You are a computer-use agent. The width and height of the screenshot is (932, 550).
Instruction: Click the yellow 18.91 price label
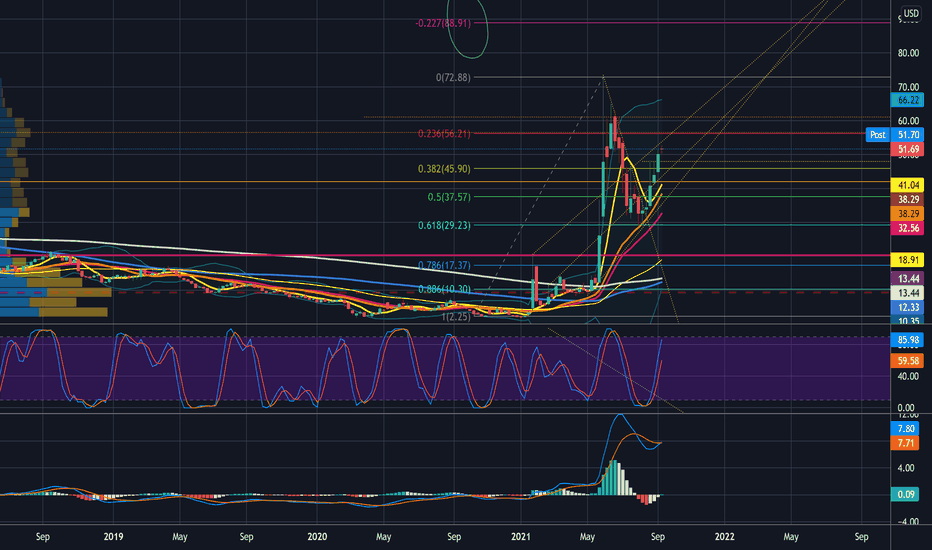point(908,259)
